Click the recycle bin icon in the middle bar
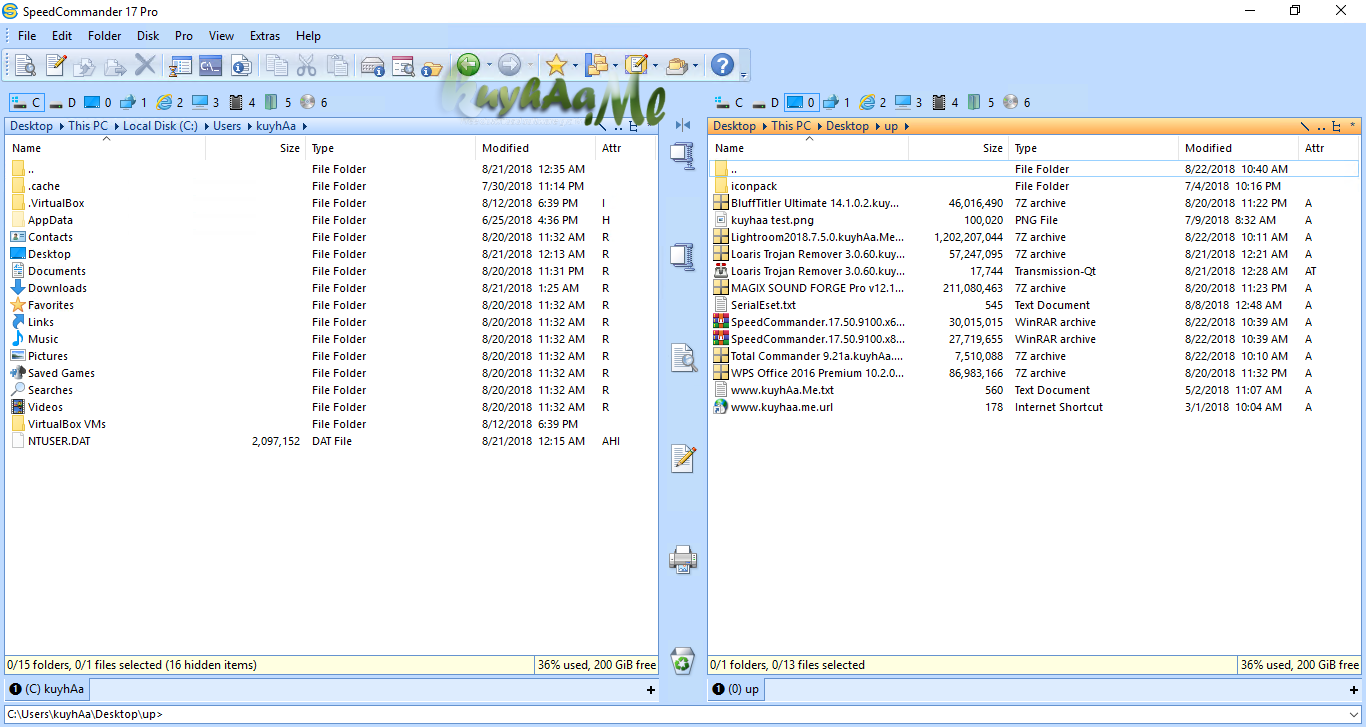This screenshot has height=727, width=1366. coord(683,660)
